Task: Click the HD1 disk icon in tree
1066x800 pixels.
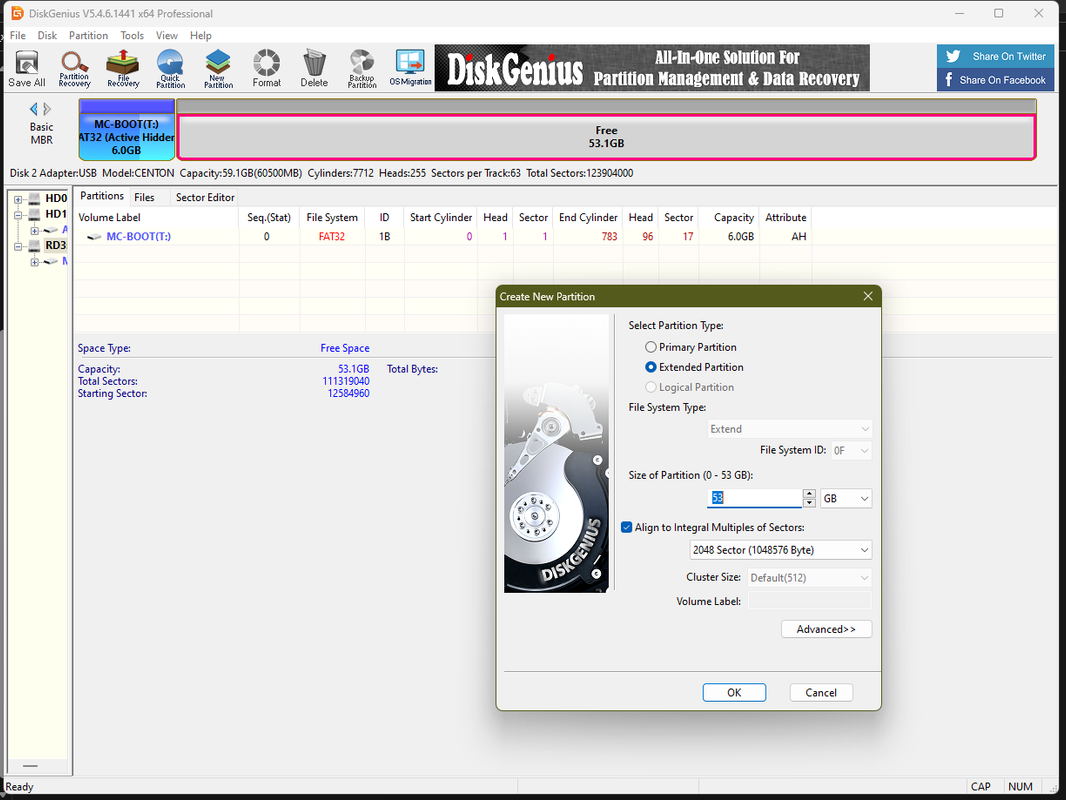Action: point(34,214)
